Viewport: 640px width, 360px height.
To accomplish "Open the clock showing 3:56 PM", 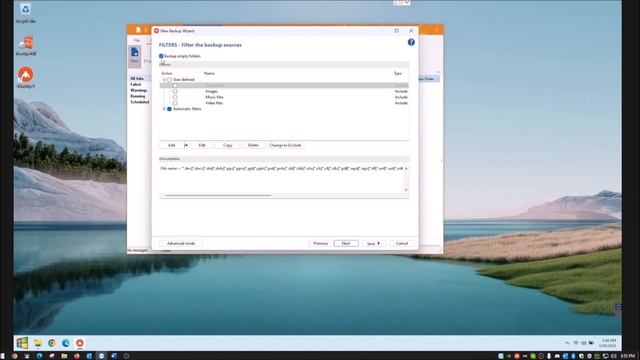I will (x=608, y=343).
